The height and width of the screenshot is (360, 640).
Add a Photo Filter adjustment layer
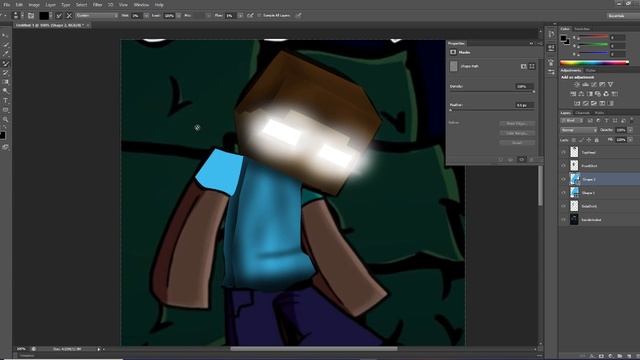pyautogui.click(x=598, y=94)
